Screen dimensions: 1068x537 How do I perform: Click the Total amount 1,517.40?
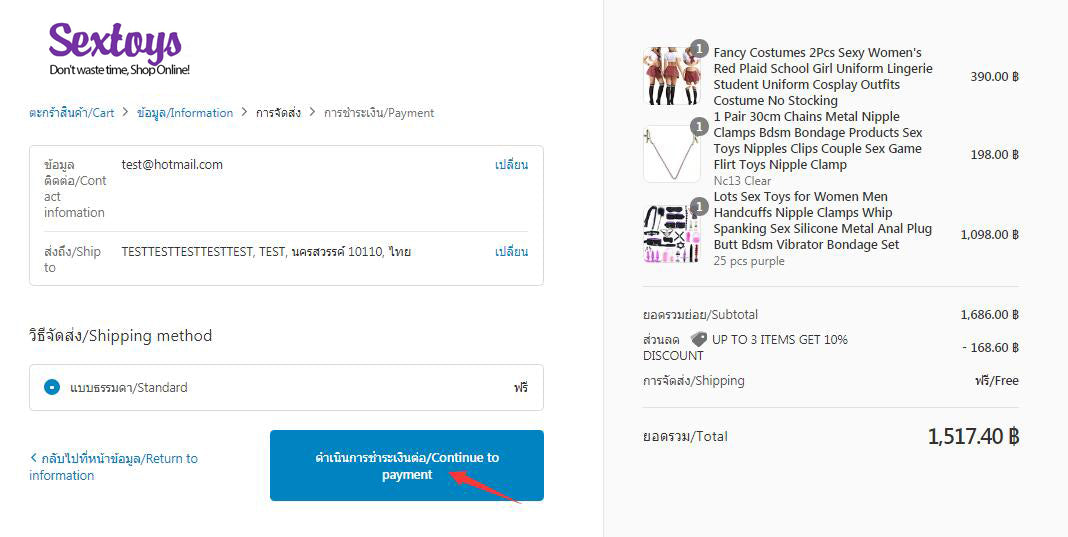click(x=973, y=436)
